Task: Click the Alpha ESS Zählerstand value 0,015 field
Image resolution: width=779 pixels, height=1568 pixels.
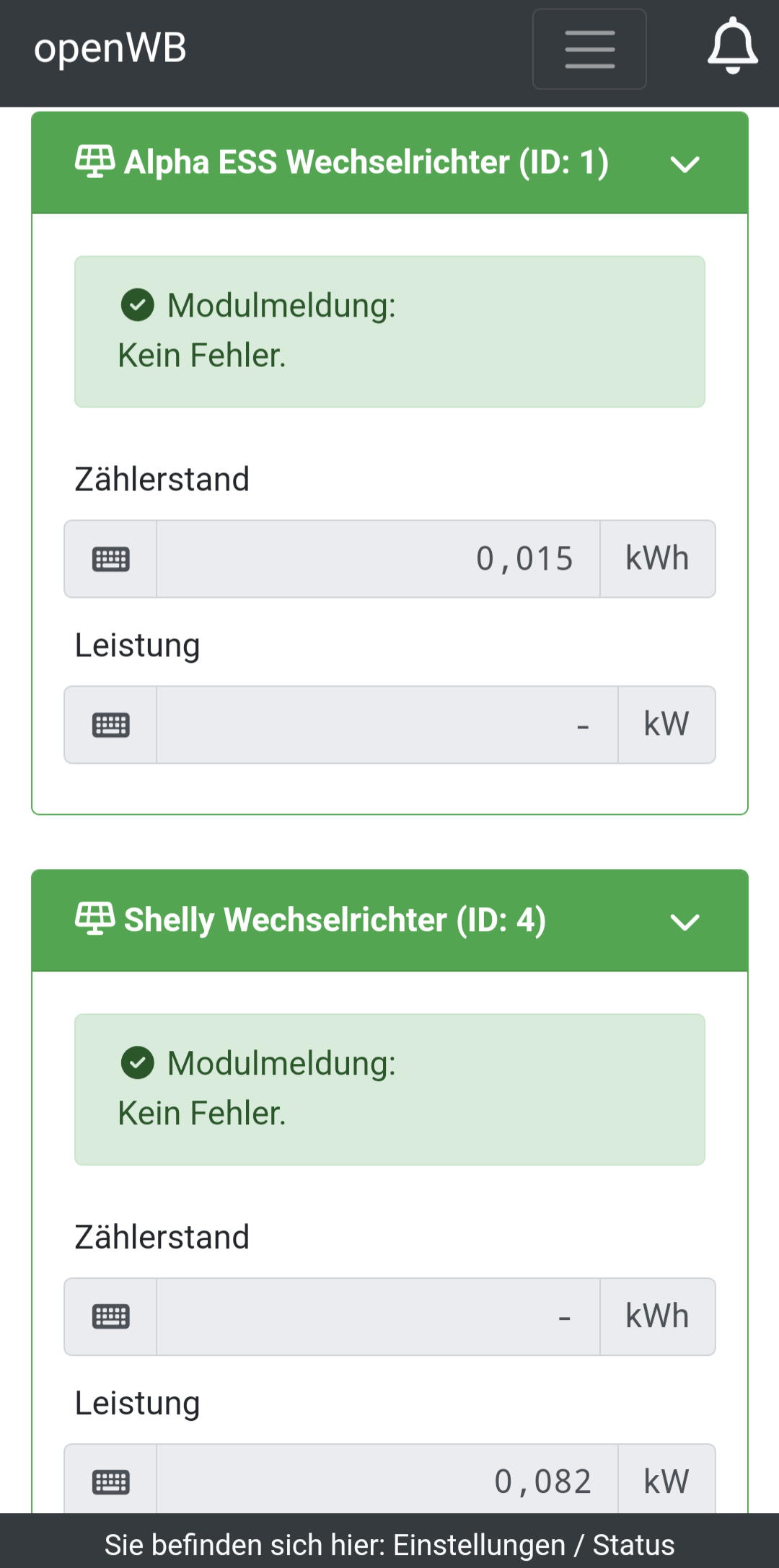Action: click(x=378, y=559)
